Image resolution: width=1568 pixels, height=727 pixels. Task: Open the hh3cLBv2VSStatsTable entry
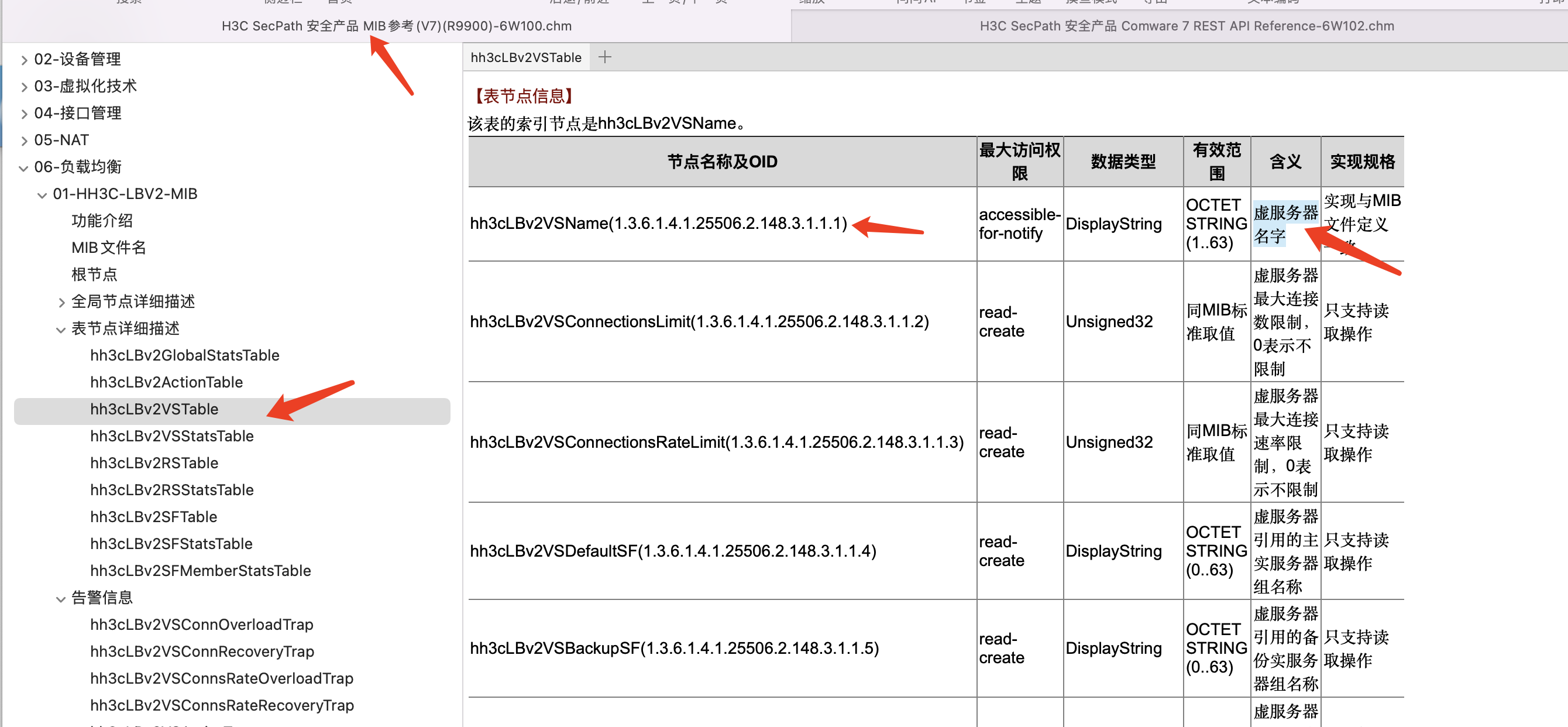(x=171, y=437)
